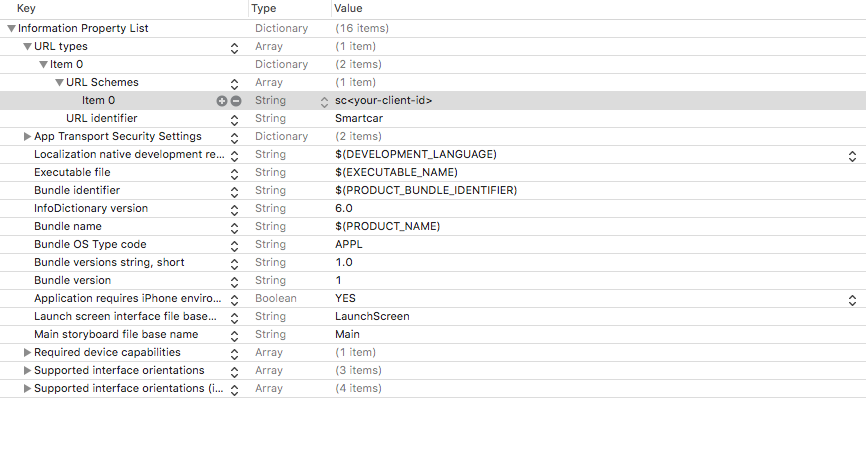The width and height of the screenshot is (866, 464).
Task: Select the Executable file key
Action: (72, 172)
